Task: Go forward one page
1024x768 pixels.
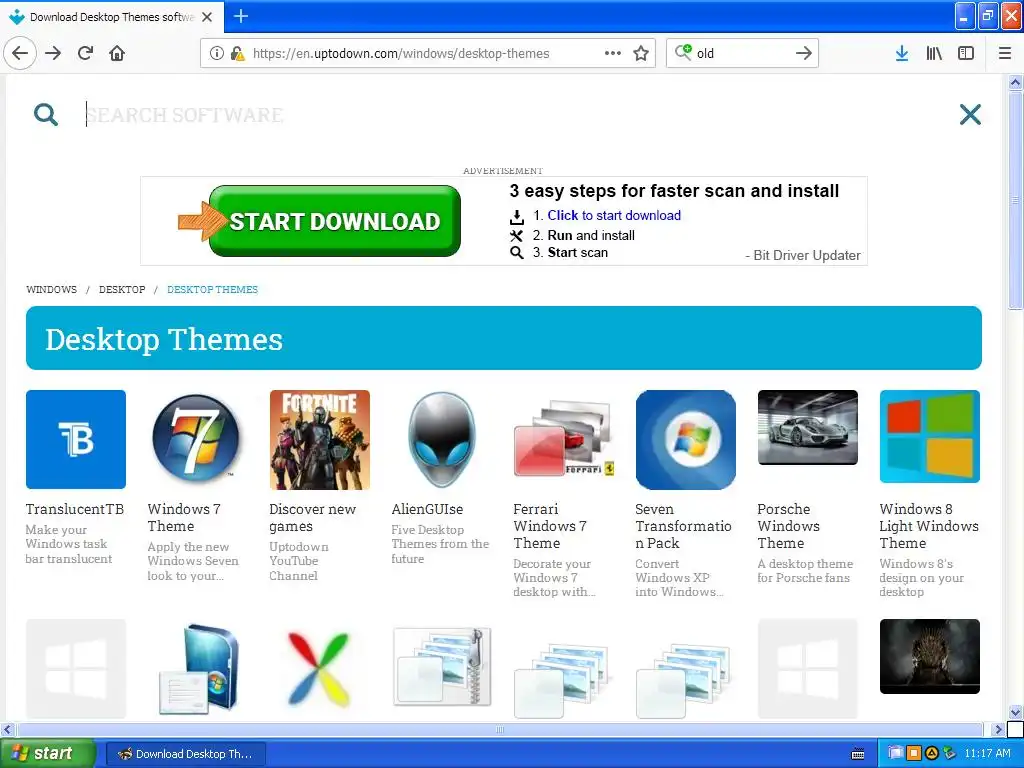Action: [53, 53]
